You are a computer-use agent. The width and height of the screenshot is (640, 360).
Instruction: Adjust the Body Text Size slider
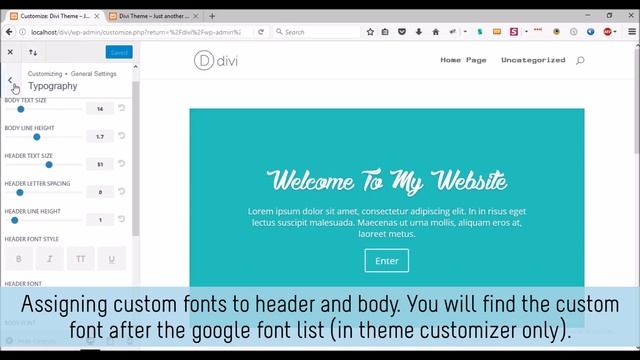coord(20,109)
